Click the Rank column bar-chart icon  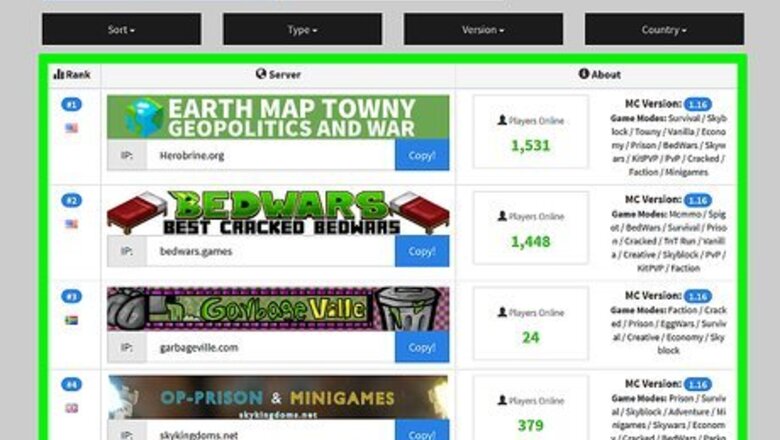point(59,74)
